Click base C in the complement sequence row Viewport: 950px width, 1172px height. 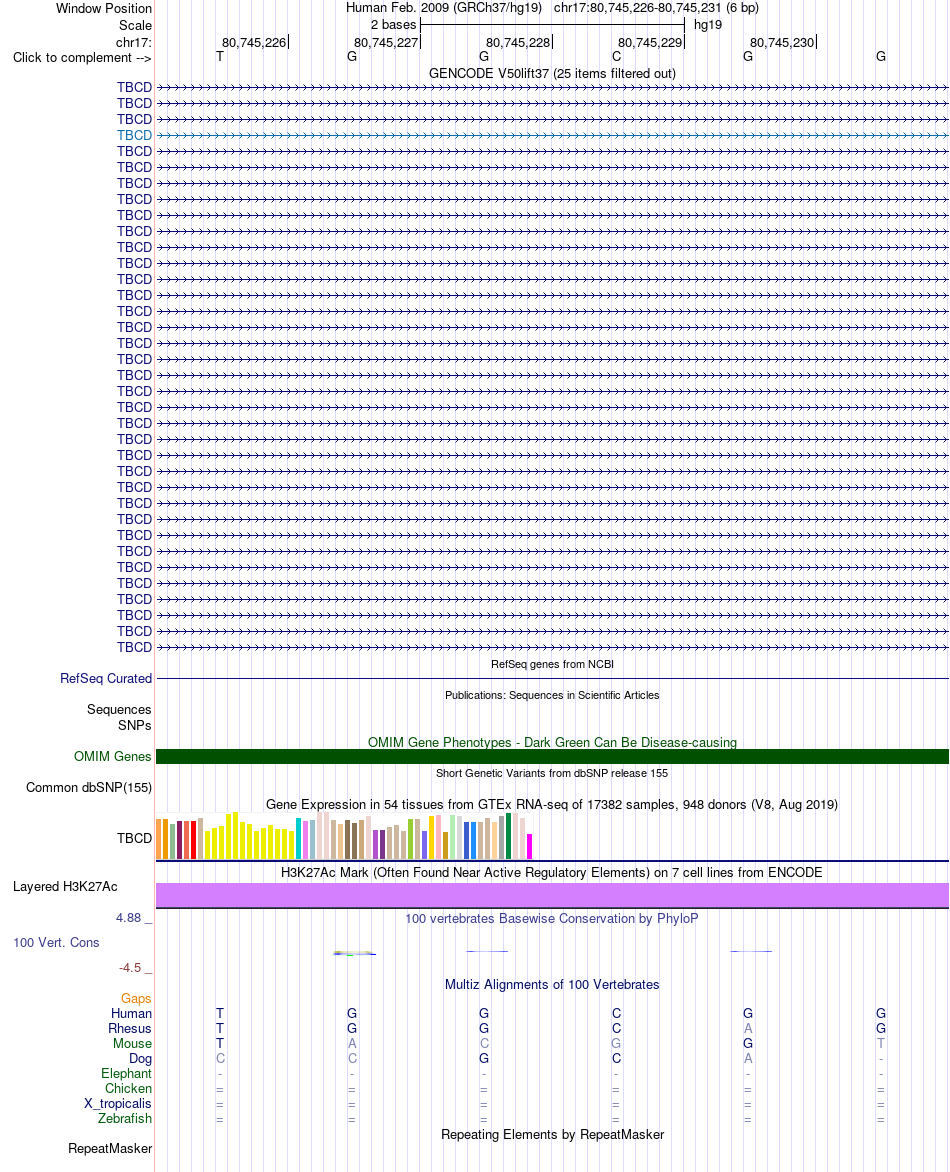click(x=617, y=56)
